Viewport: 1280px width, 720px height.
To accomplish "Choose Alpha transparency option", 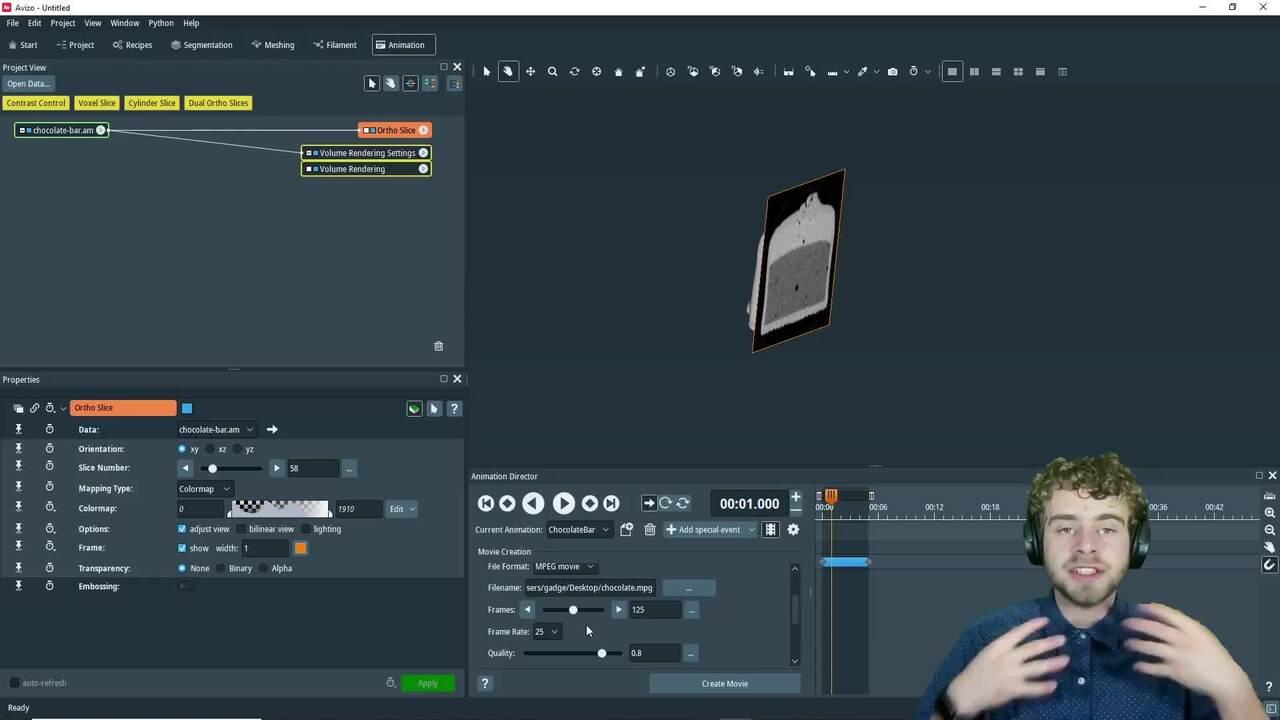I will click(x=264, y=568).
